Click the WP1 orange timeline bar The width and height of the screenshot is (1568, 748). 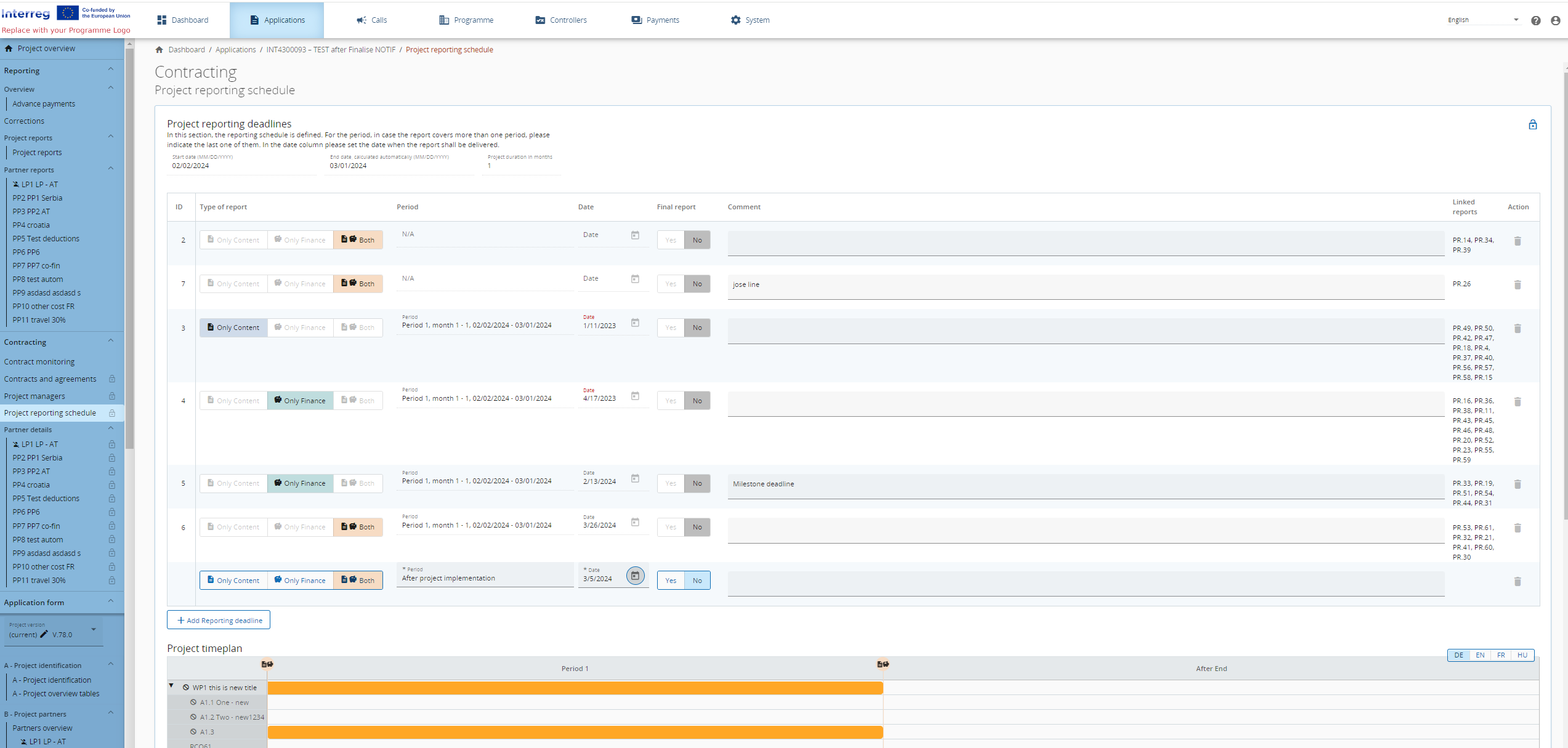(x=574, y=688)
